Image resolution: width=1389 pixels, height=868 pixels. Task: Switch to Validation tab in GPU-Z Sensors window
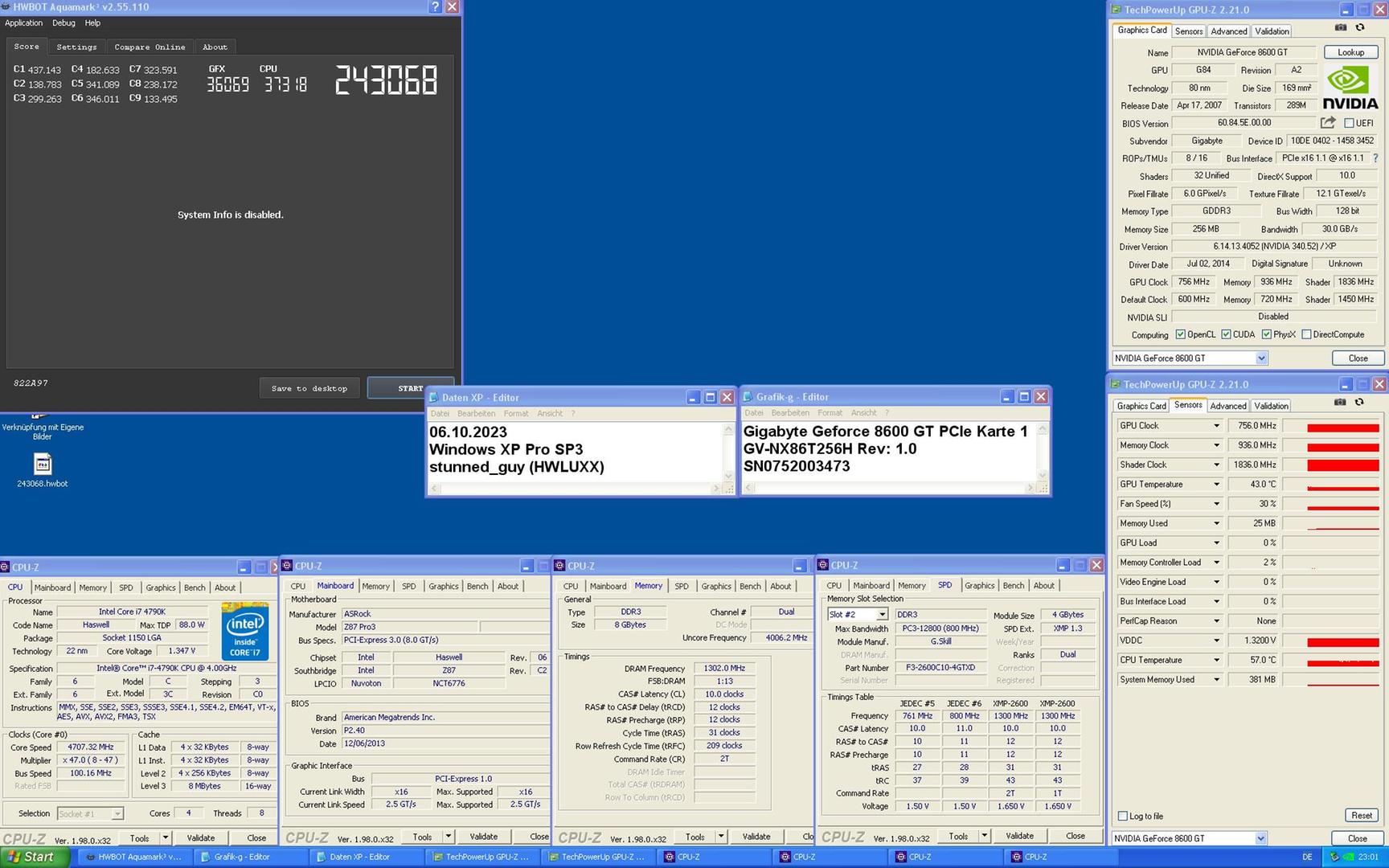1271,406
